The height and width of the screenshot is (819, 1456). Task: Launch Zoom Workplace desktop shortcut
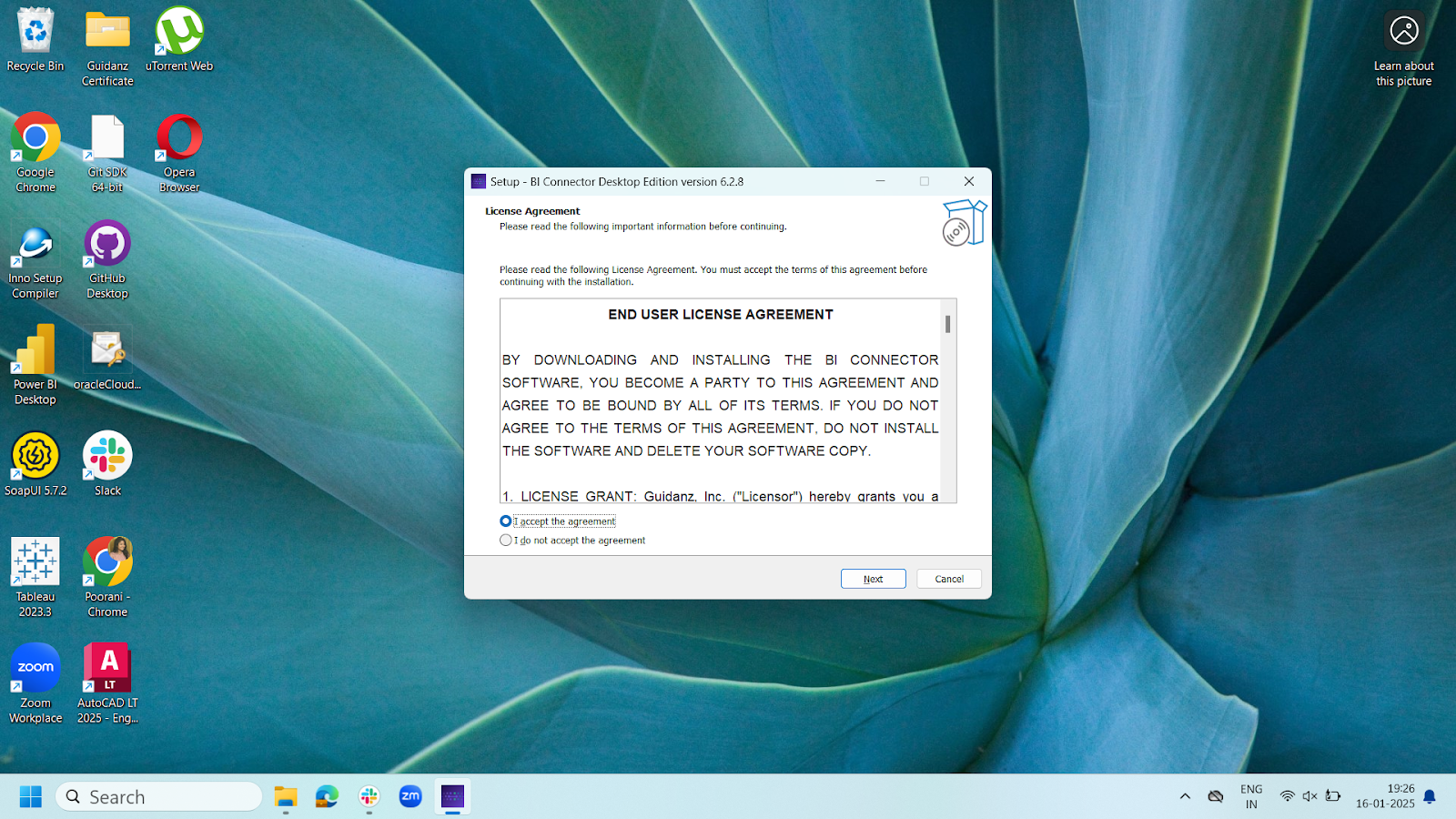35,684
